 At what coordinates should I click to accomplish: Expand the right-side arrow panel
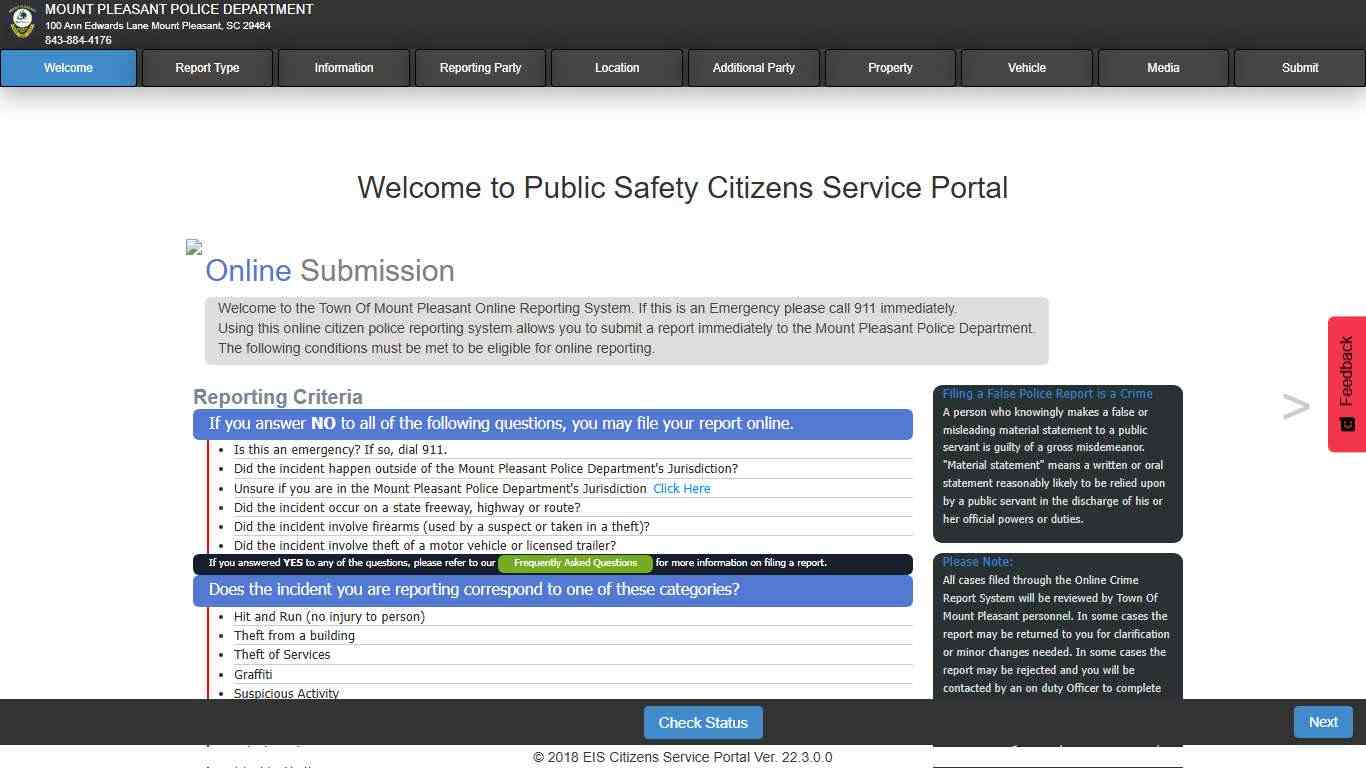[1295, 406]
